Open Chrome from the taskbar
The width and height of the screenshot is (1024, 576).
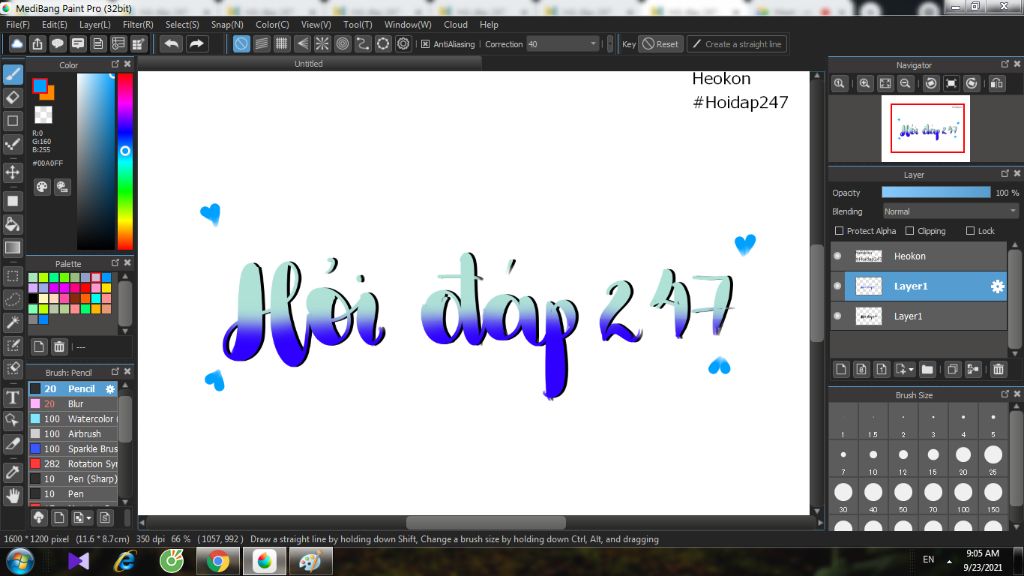(x=218, y=561)
